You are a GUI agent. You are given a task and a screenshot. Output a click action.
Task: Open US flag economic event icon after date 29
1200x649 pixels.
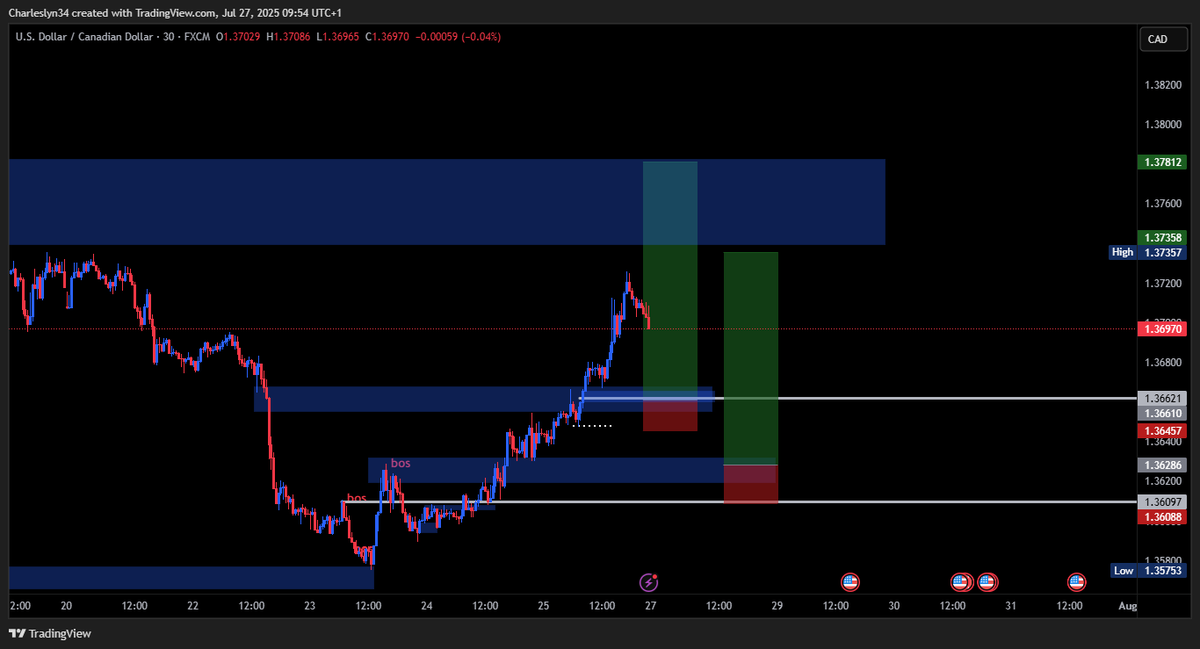850,581
